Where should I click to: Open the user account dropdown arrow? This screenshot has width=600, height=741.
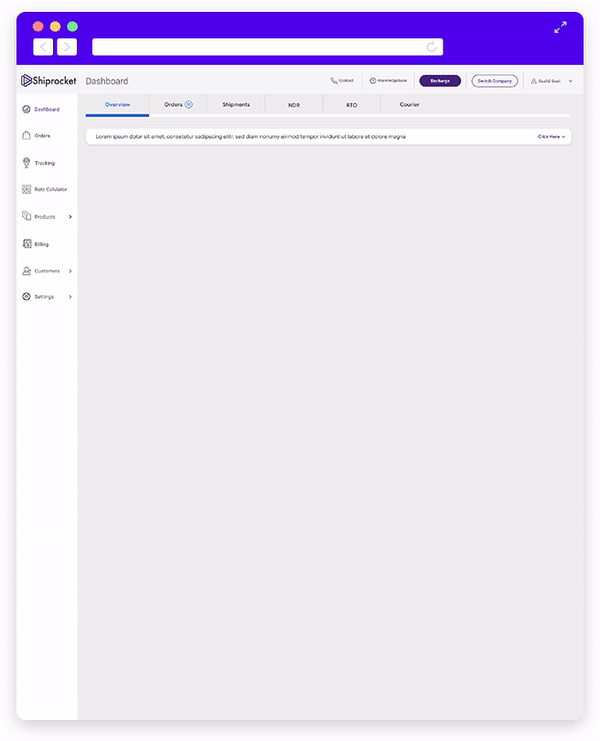(570, 81)
